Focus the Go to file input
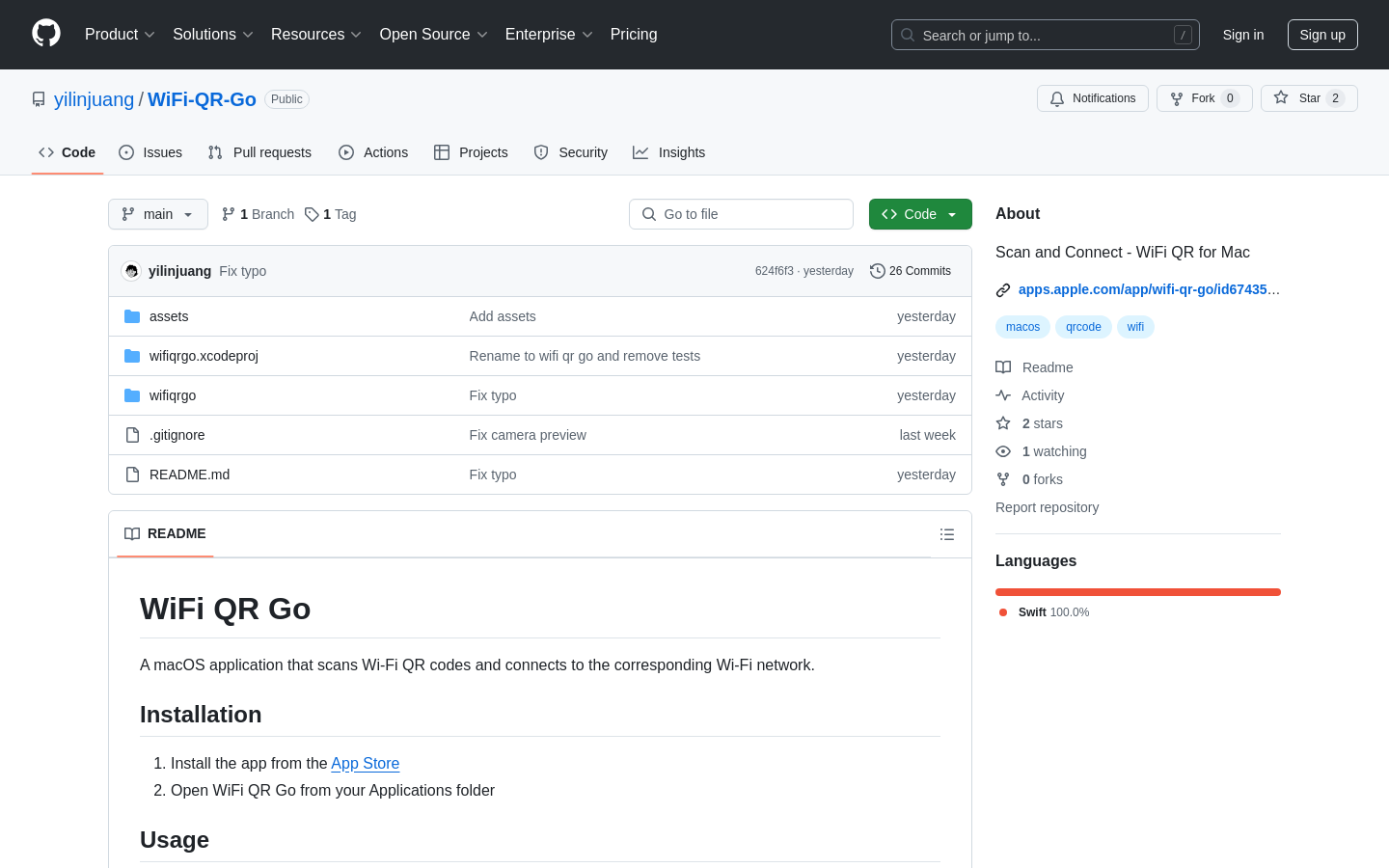The width and height of the screenshot is (1389, 868). click(x=741, y=214)
